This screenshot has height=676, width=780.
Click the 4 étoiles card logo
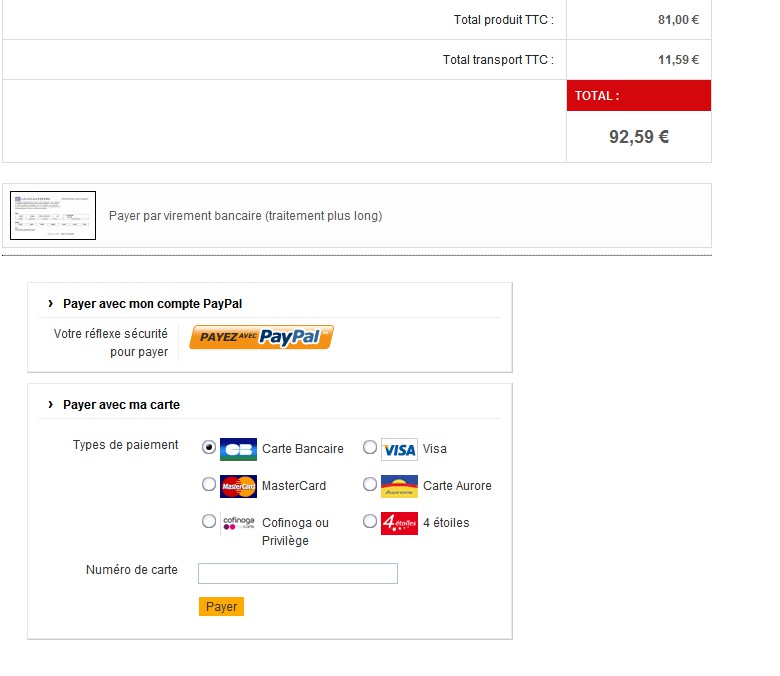pyautogui.click(x=399, y=522)
